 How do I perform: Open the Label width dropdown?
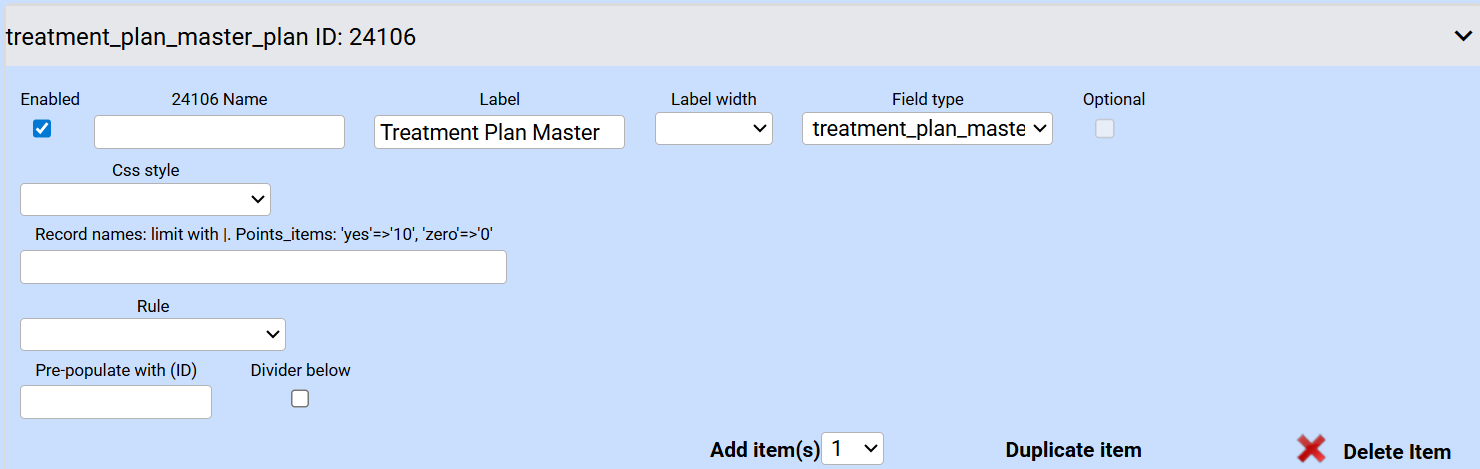713,128
